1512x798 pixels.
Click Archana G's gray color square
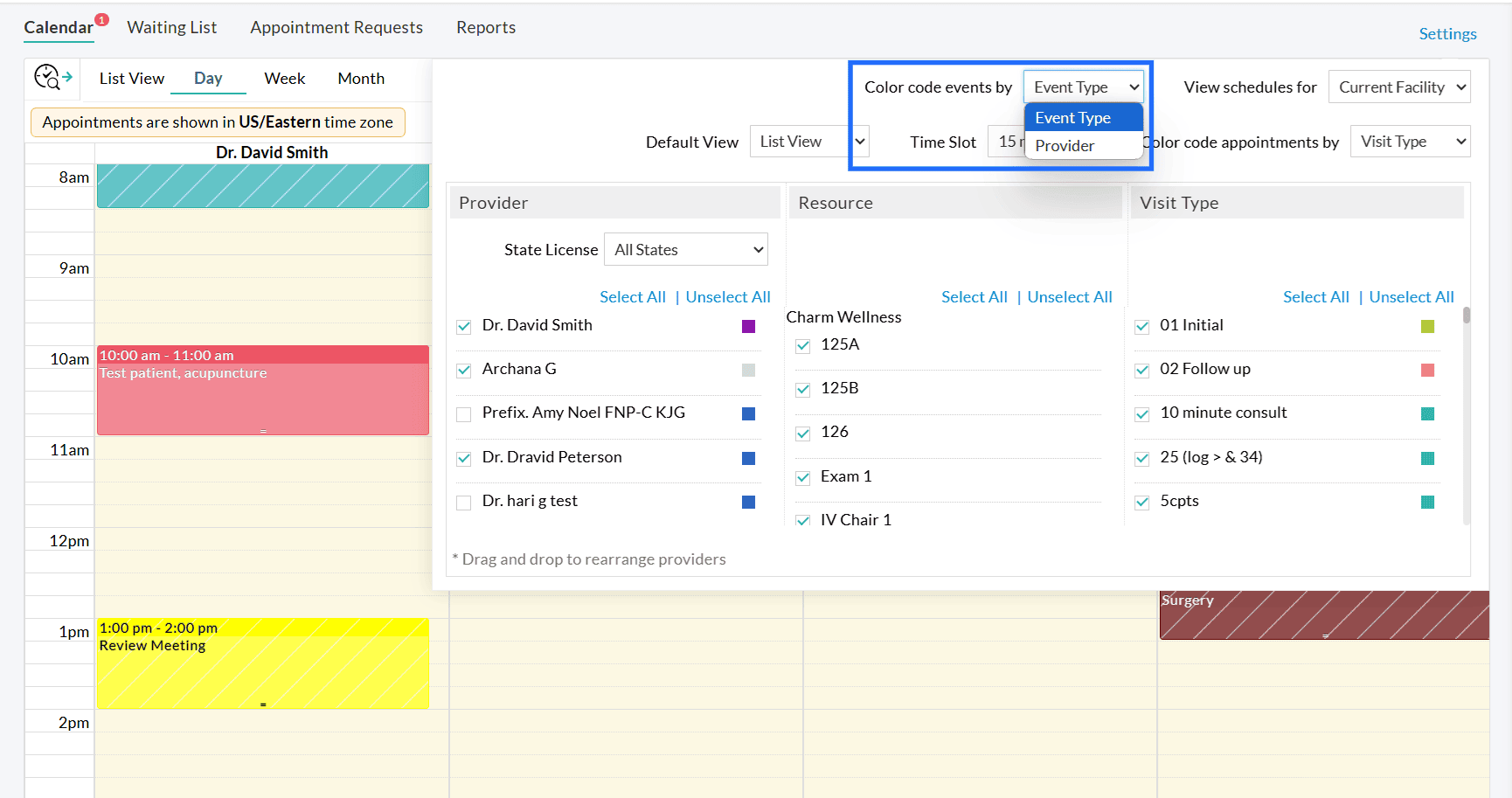click(748, 370)
